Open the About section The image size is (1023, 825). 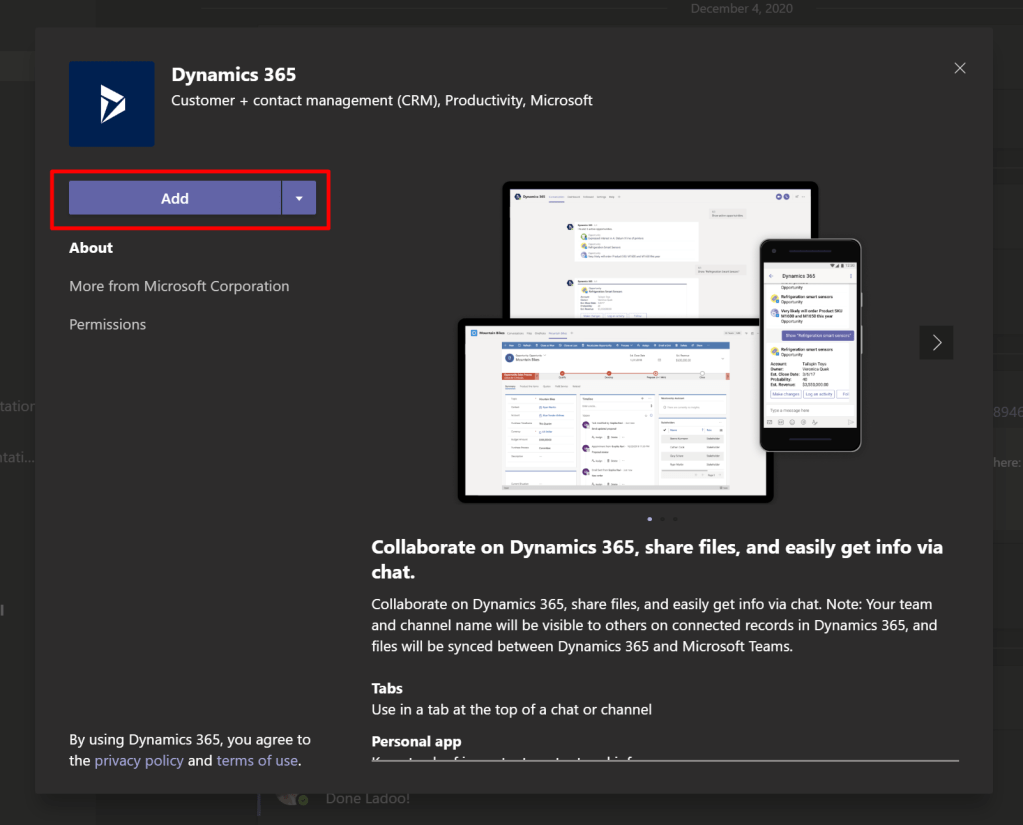[x=91, y=248]
